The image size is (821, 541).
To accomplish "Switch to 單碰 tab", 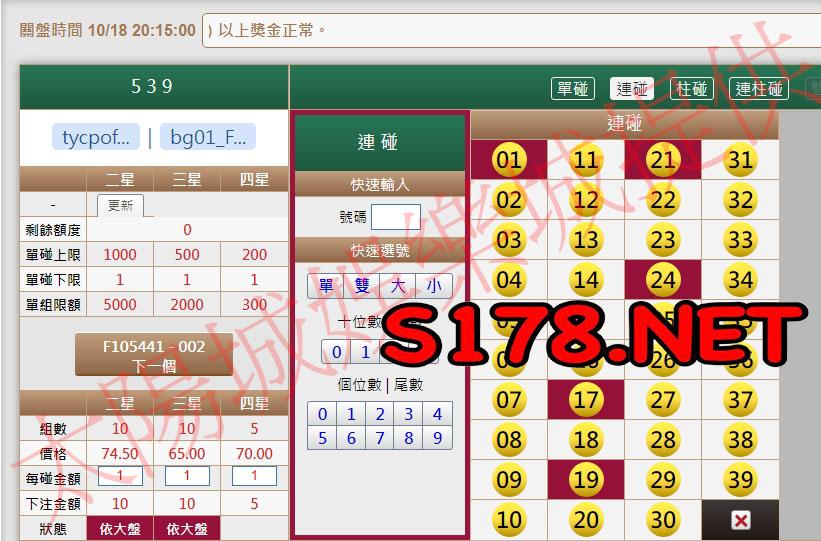I will 573,89.
